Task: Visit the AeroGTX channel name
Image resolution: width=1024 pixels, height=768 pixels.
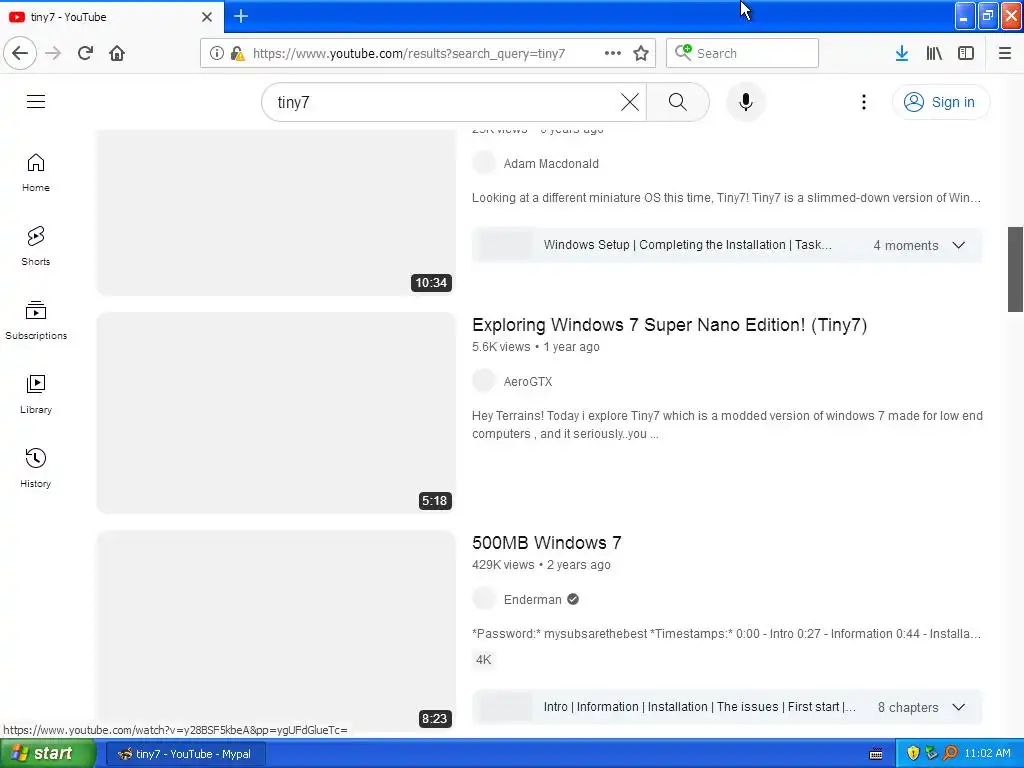Action: (x=528, y=382)
